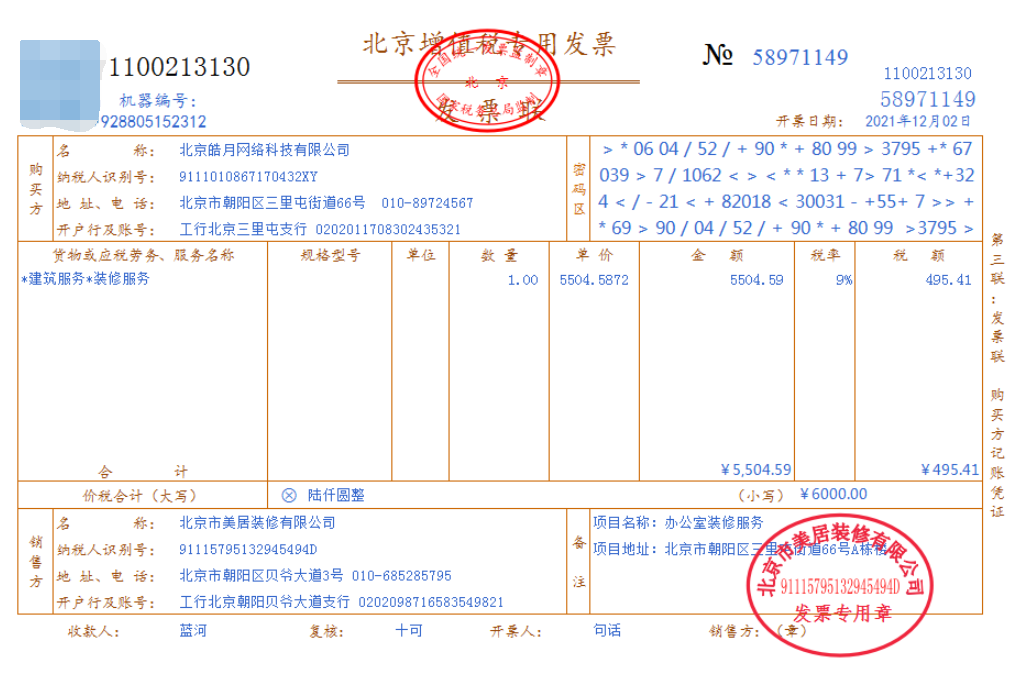Select seller phone 010-685285795
The height and width of the screenshot is (673, 1027).
(401, 576)
